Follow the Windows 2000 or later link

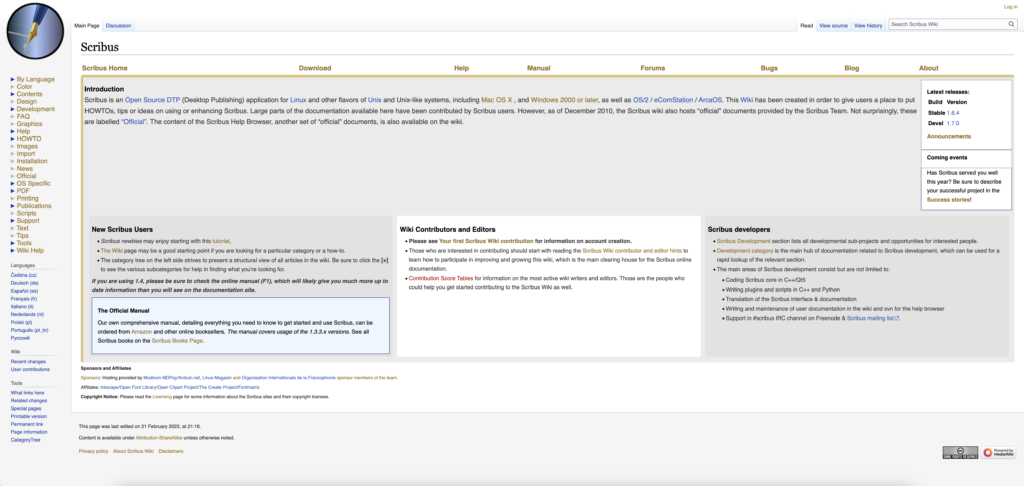[564, 100]
